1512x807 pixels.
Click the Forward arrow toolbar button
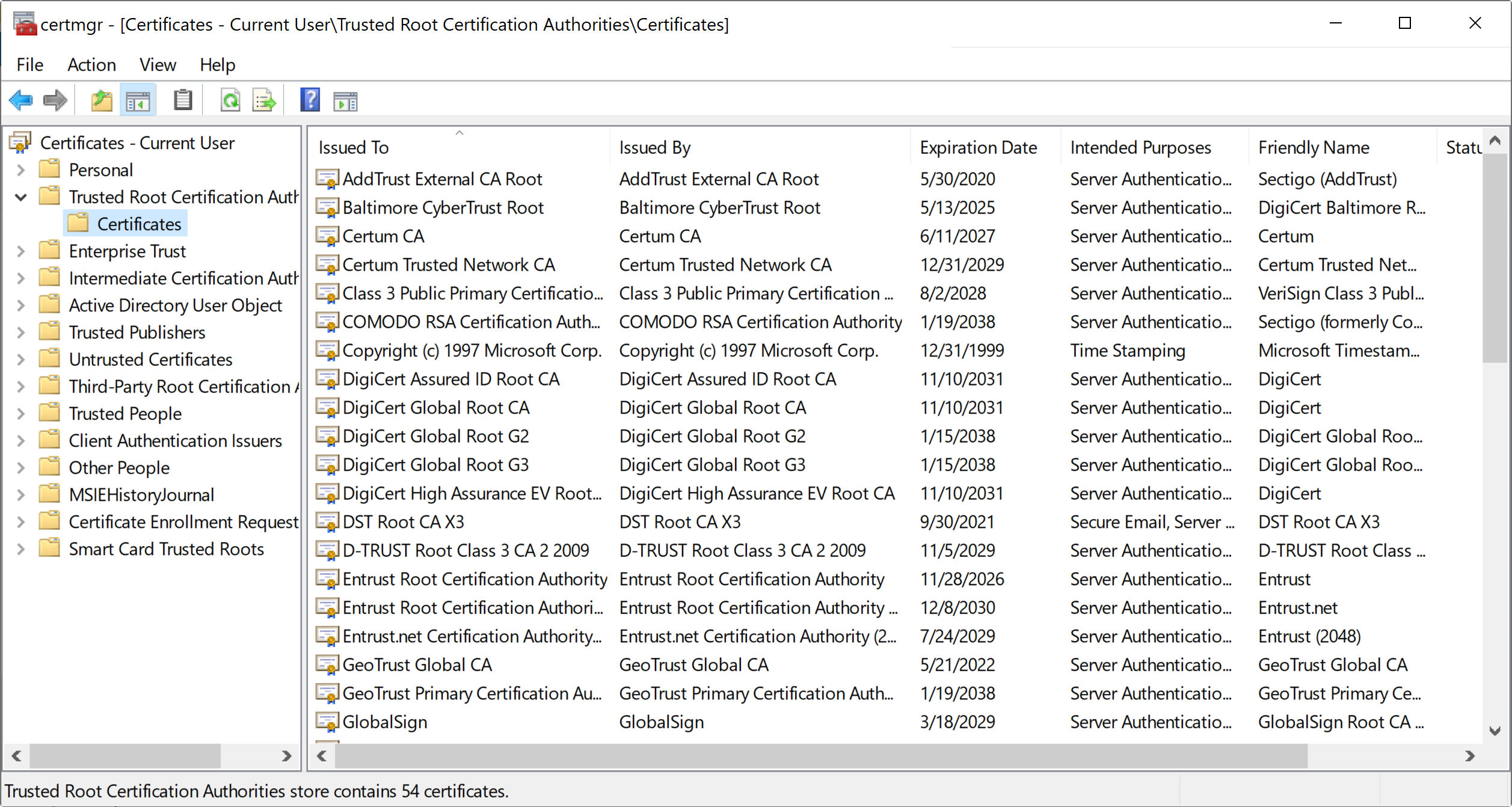click(x=55, y=100)
